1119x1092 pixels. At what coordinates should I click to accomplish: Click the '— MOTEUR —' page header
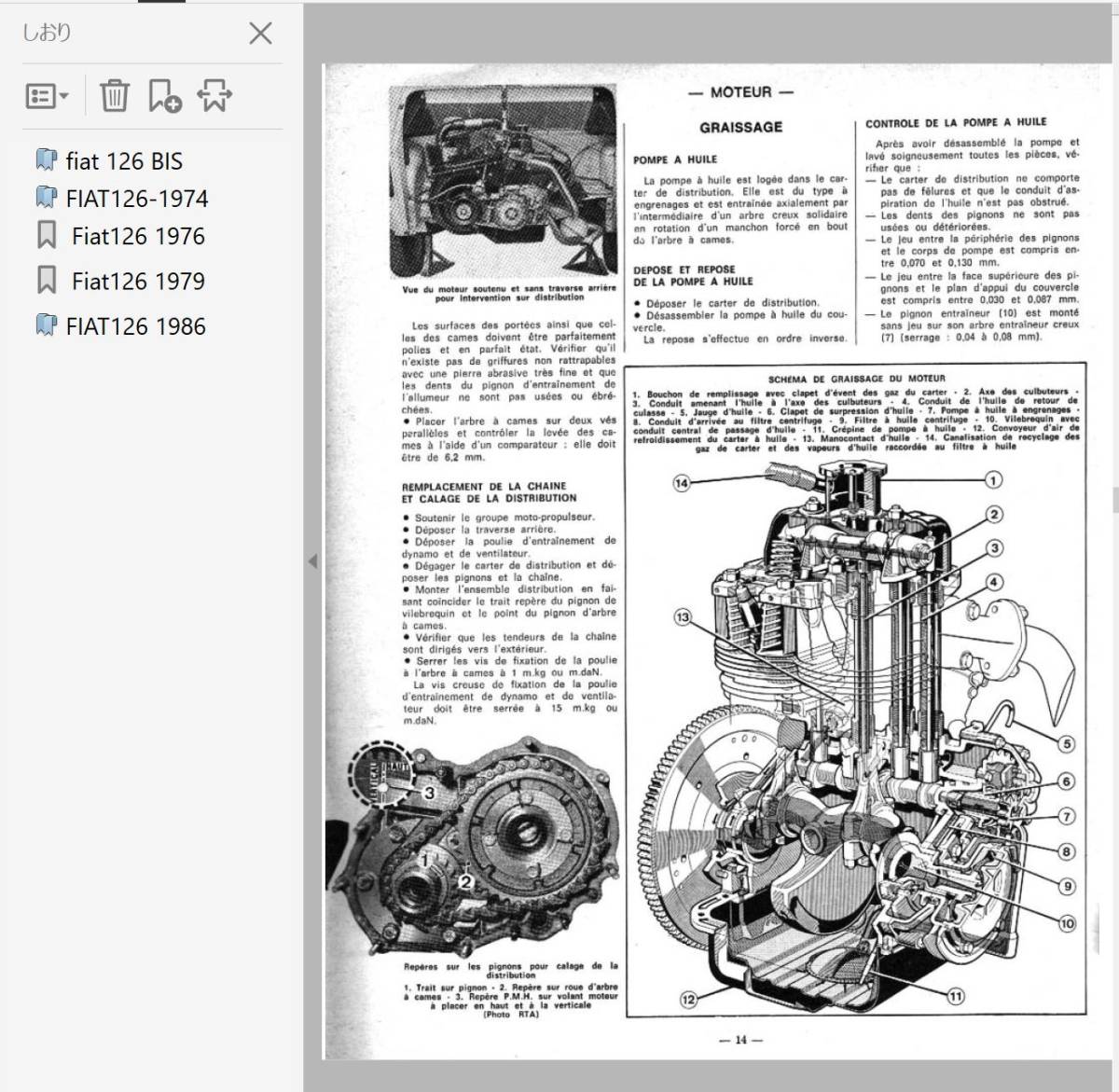point(740,92)
